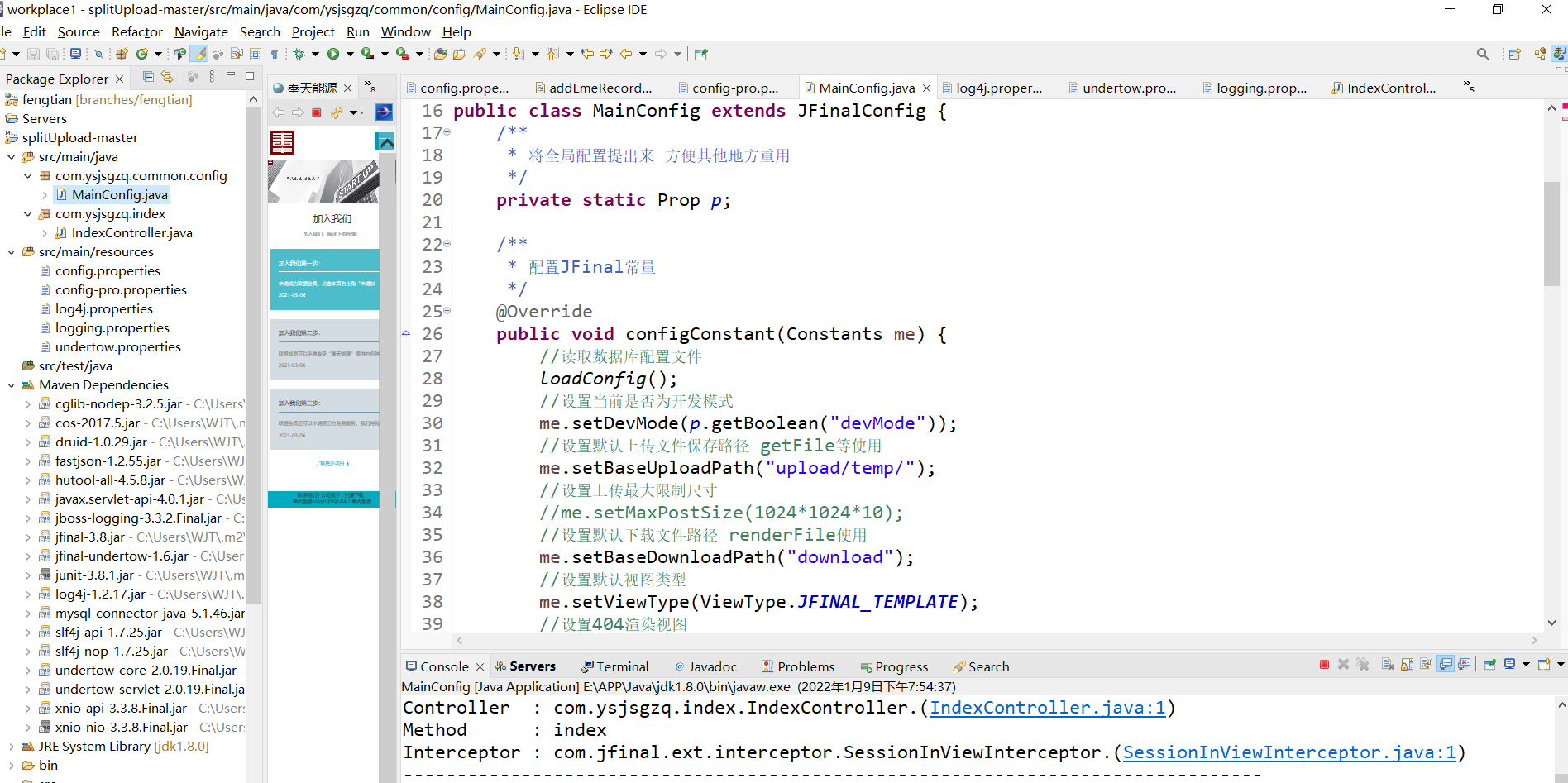This screenshot has height=783, width=1568.
Task: Clear the console output
Action: 1388,665
